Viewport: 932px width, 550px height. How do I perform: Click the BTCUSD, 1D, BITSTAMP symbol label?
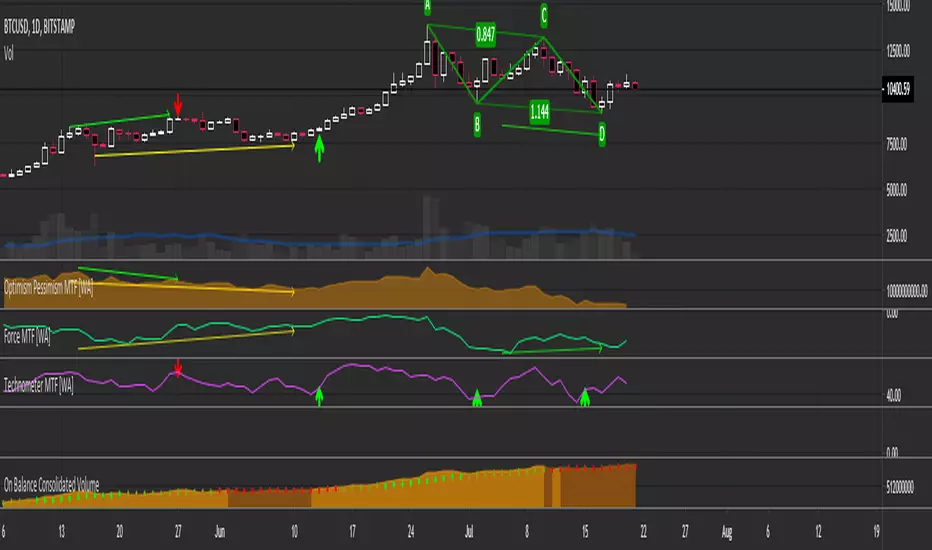[39, 27]
